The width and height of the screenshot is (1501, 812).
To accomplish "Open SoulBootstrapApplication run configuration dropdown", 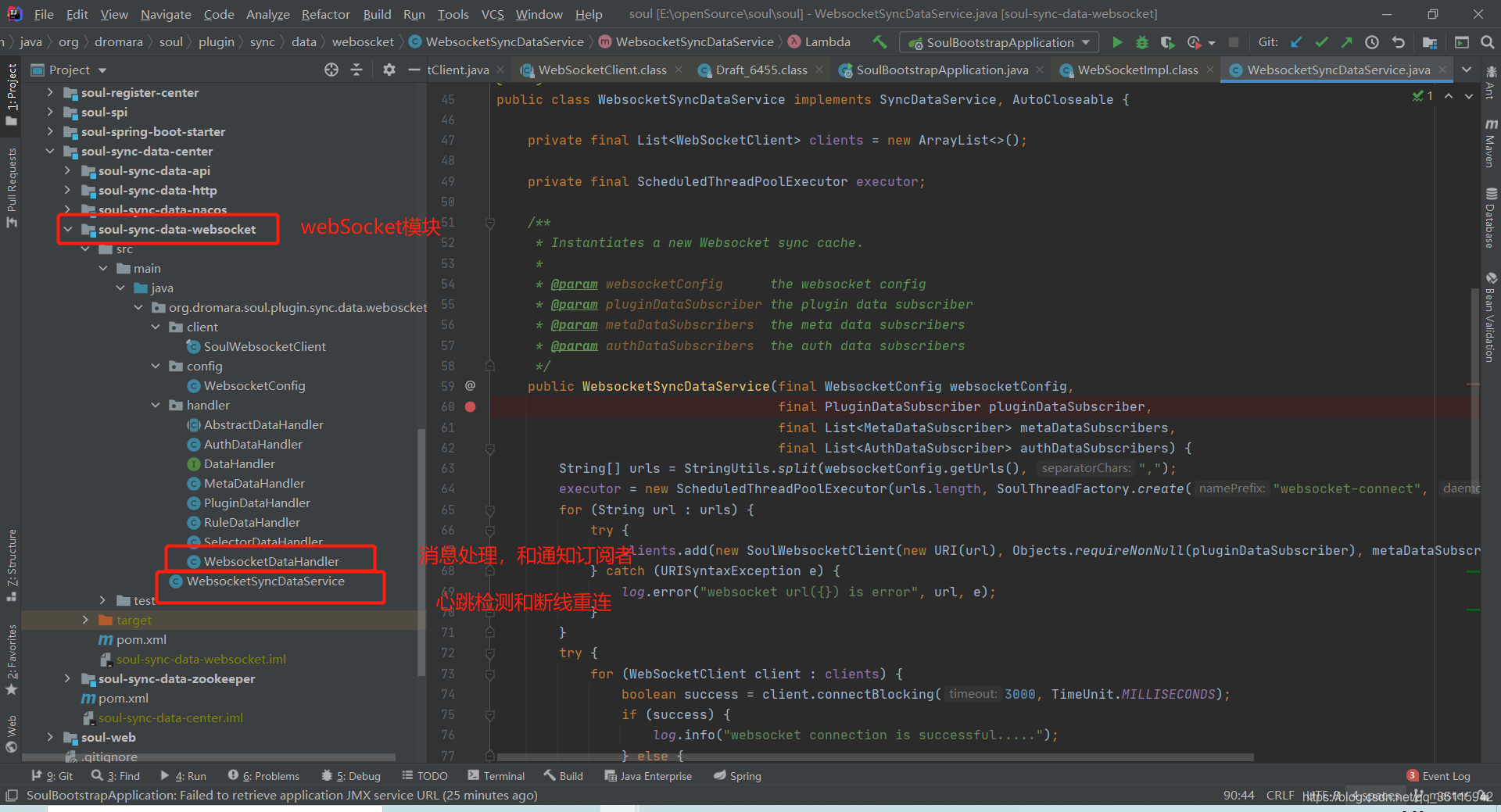I will click(x=999, y=42).
